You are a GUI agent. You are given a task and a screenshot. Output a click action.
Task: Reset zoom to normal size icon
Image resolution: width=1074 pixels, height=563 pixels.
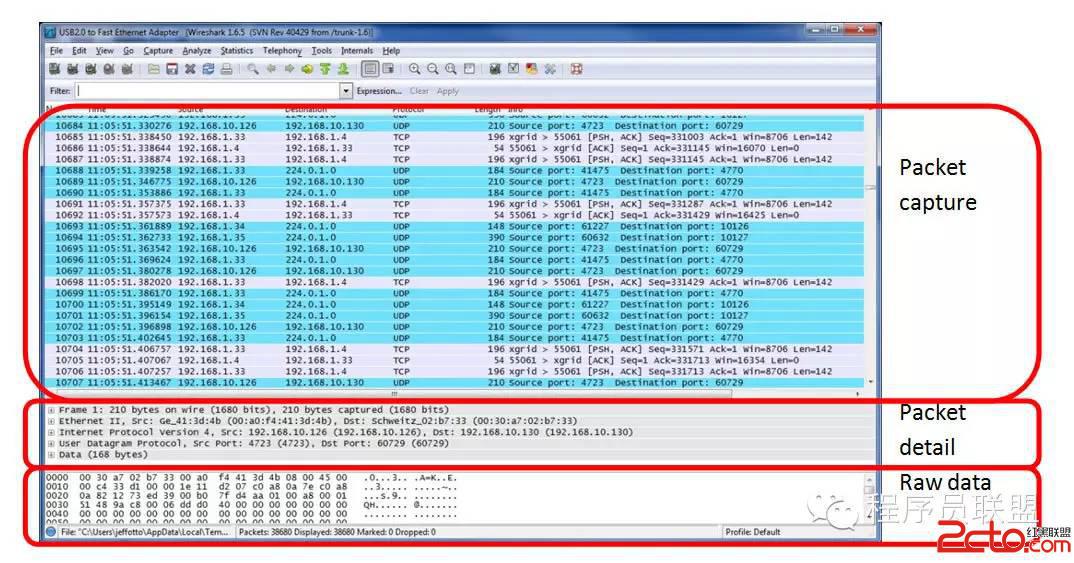point(451,69)
